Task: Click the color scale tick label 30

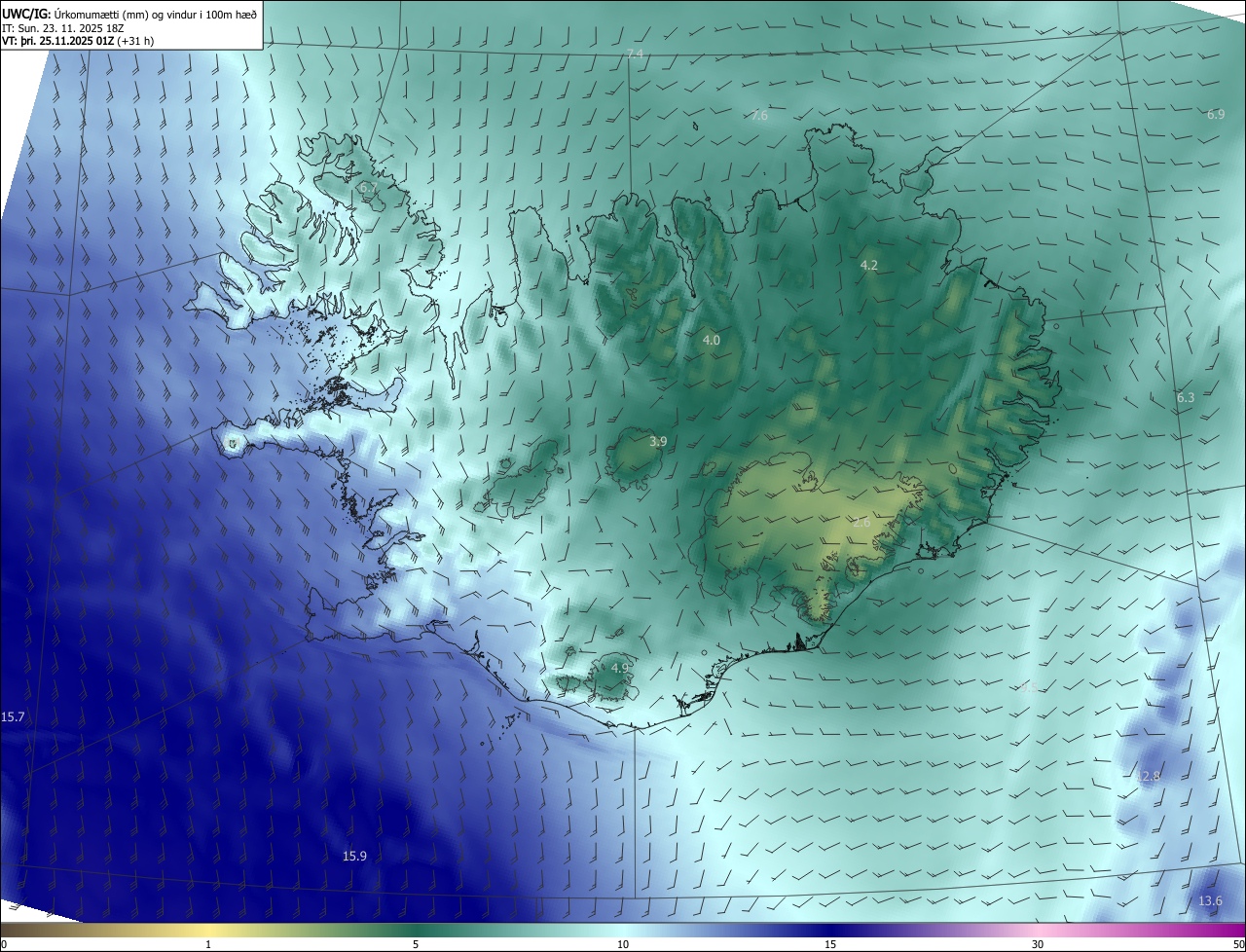Action: pyautogui.click(x=1038, y=944)
